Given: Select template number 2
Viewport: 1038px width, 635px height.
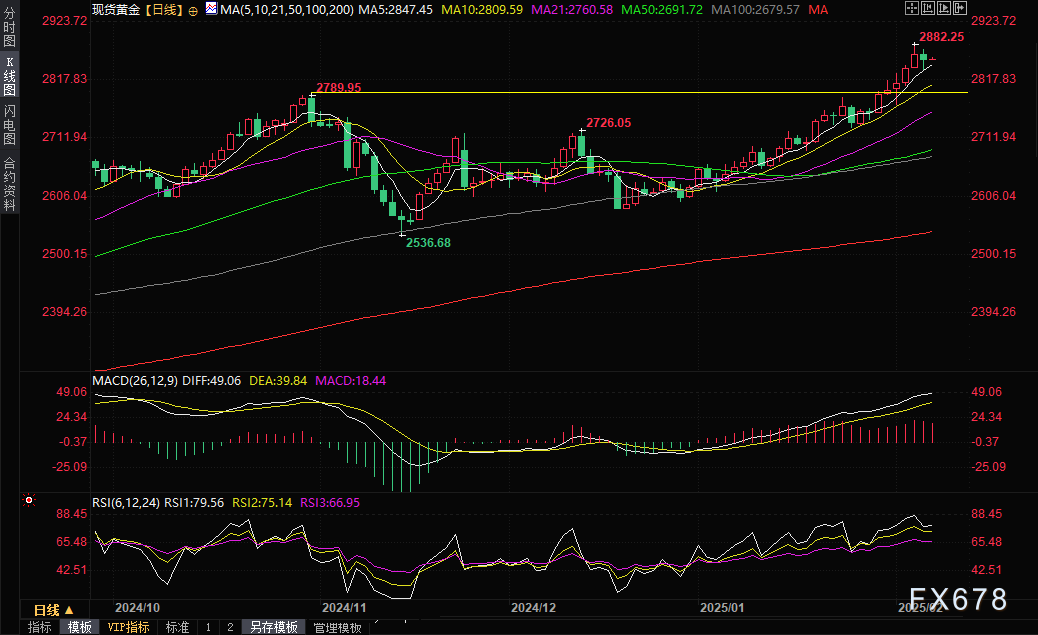Looking at the screenshot, I should [230, 628].
